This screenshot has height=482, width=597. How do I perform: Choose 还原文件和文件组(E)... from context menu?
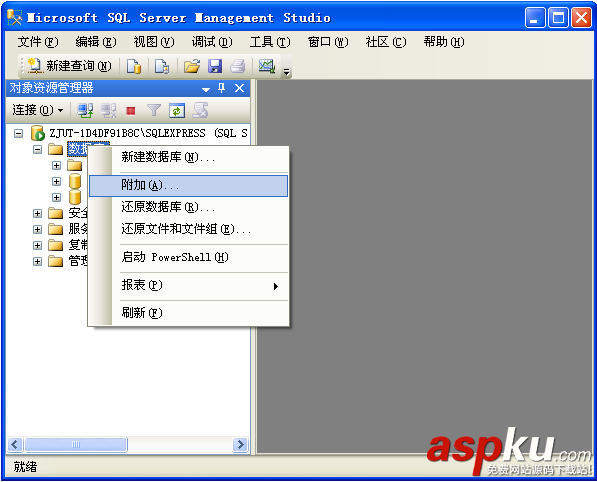pos(188,229)
